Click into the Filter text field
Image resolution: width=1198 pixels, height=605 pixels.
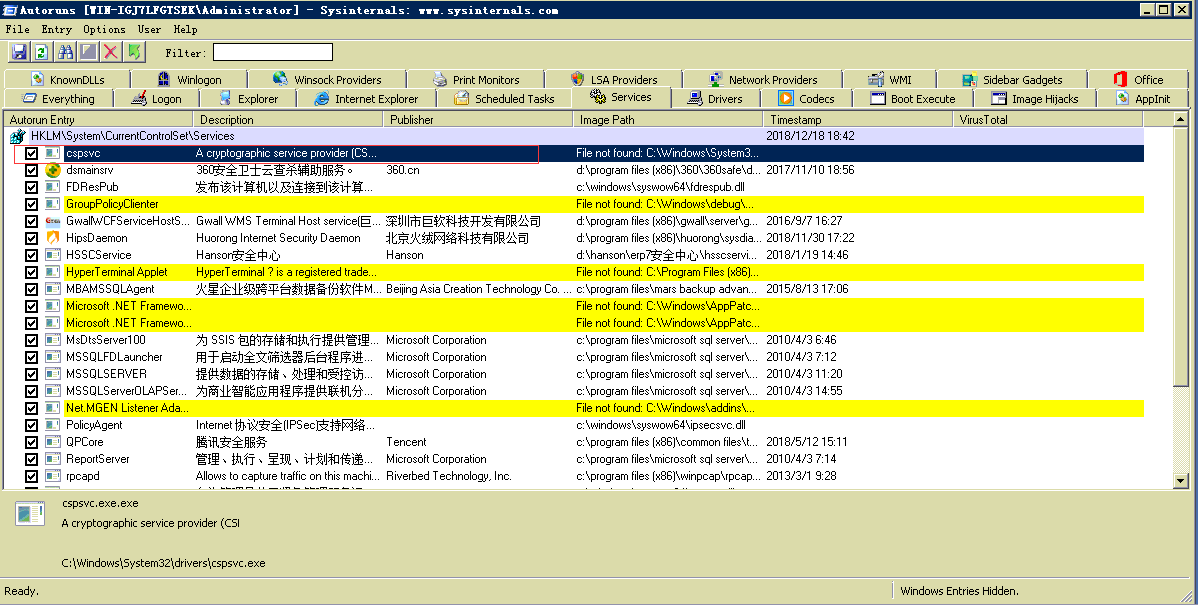(273, 52)
